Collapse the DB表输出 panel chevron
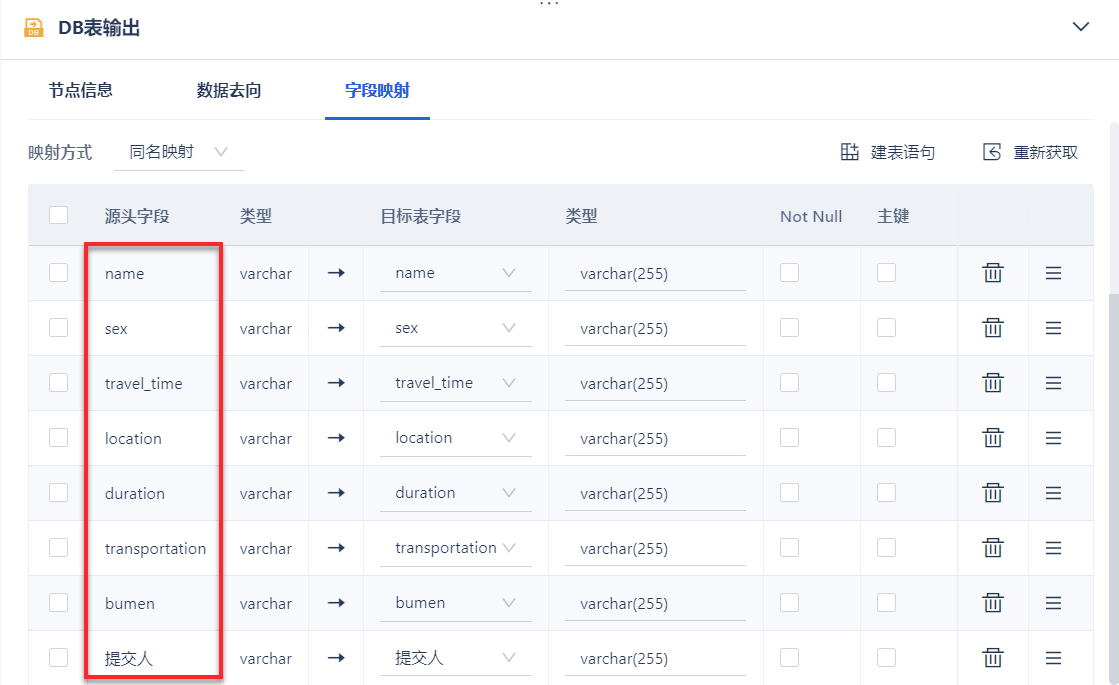 tap(1080, 27)
